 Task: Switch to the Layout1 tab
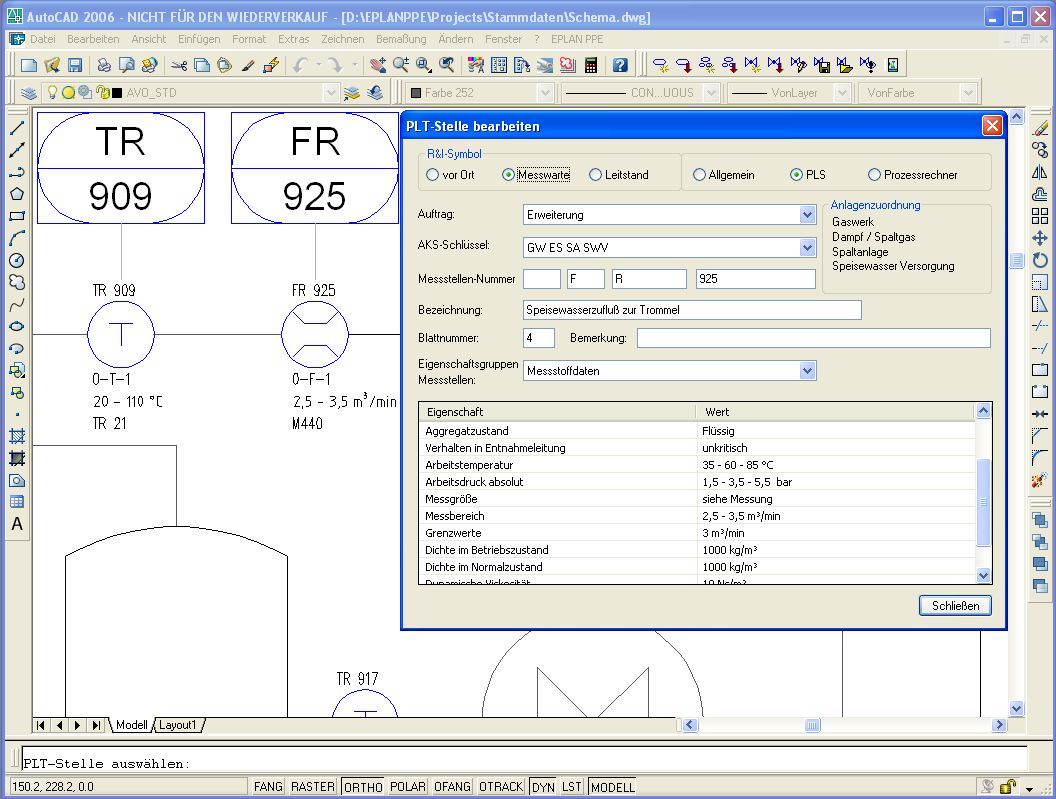point(179,725)
